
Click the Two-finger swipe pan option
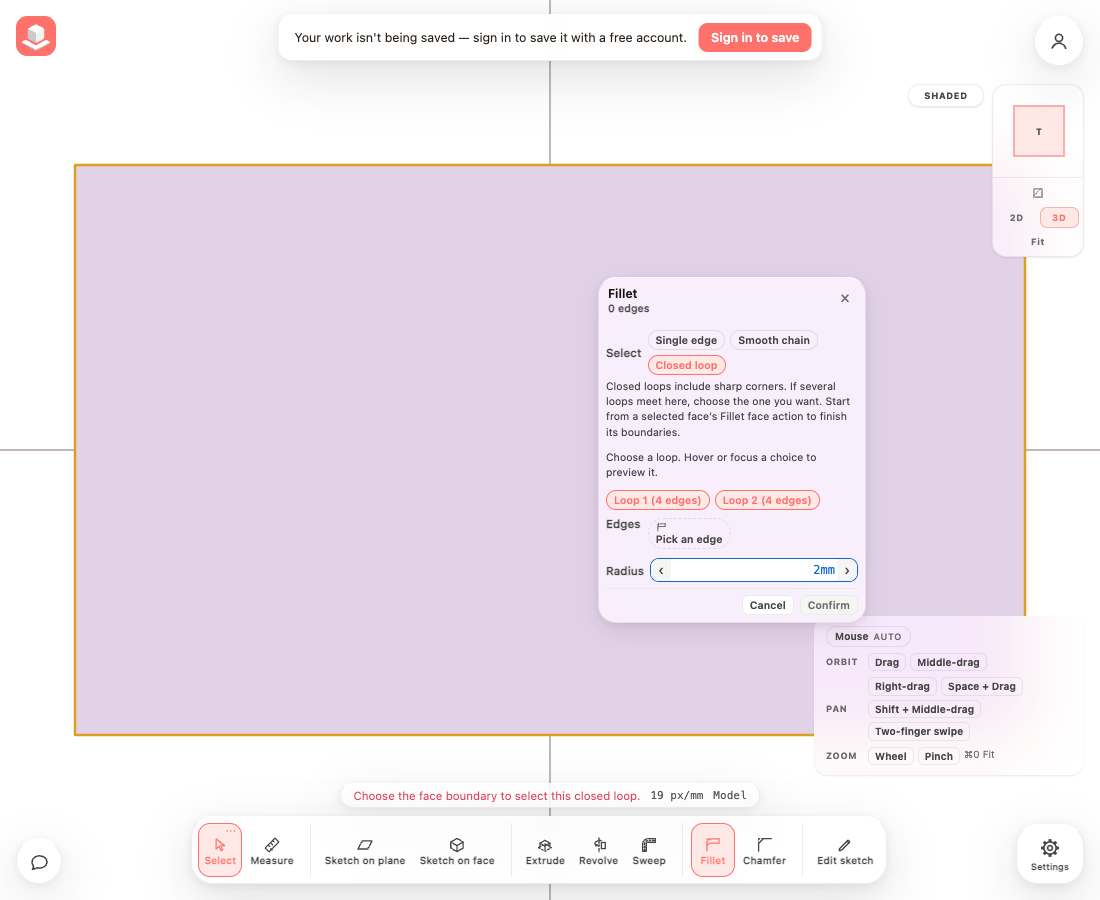[919, 732]
